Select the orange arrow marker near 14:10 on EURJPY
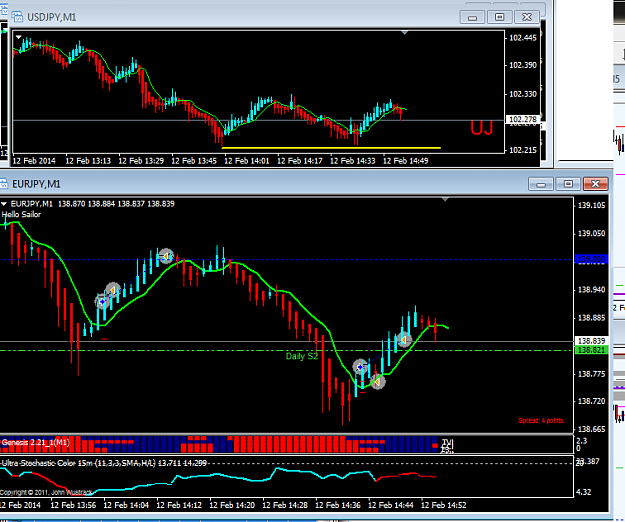Image resolution: width=625 pixels, height=522 pixels. tap(166, 256)
